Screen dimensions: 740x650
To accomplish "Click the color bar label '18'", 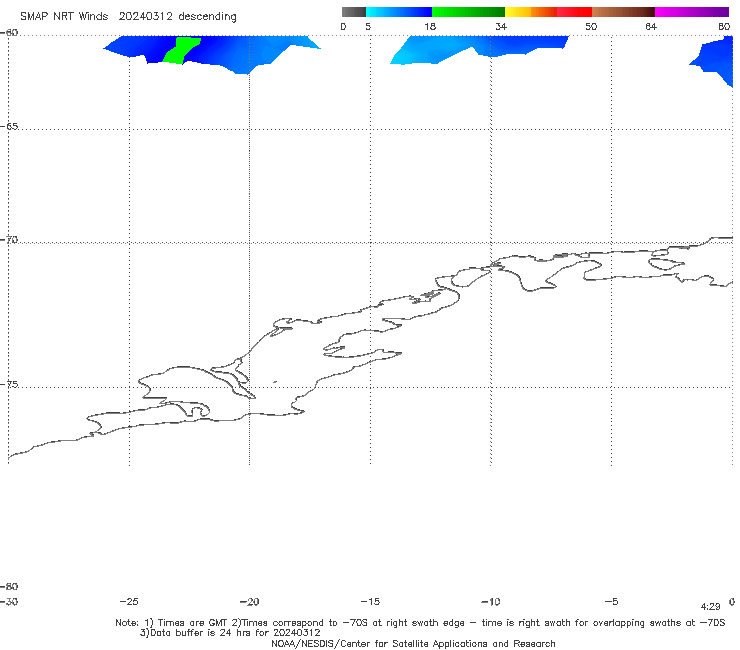I will pos(430,27).
